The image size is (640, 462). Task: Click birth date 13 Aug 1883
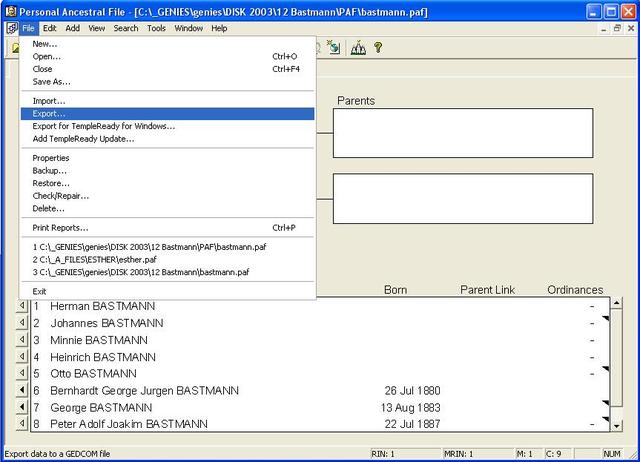pyautogui.click(x=411, y=407)
